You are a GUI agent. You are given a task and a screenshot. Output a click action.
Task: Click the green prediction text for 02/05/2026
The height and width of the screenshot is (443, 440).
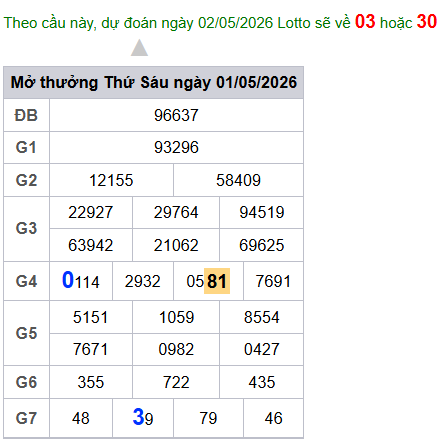[177, 23]
